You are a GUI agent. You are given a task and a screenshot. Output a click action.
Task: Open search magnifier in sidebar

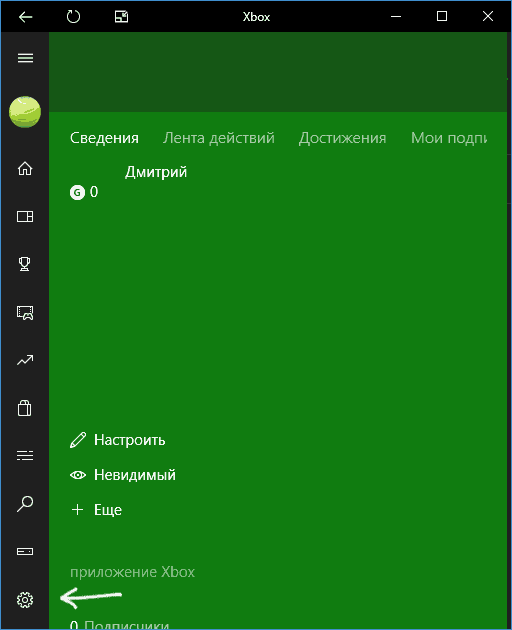(25, 503)
